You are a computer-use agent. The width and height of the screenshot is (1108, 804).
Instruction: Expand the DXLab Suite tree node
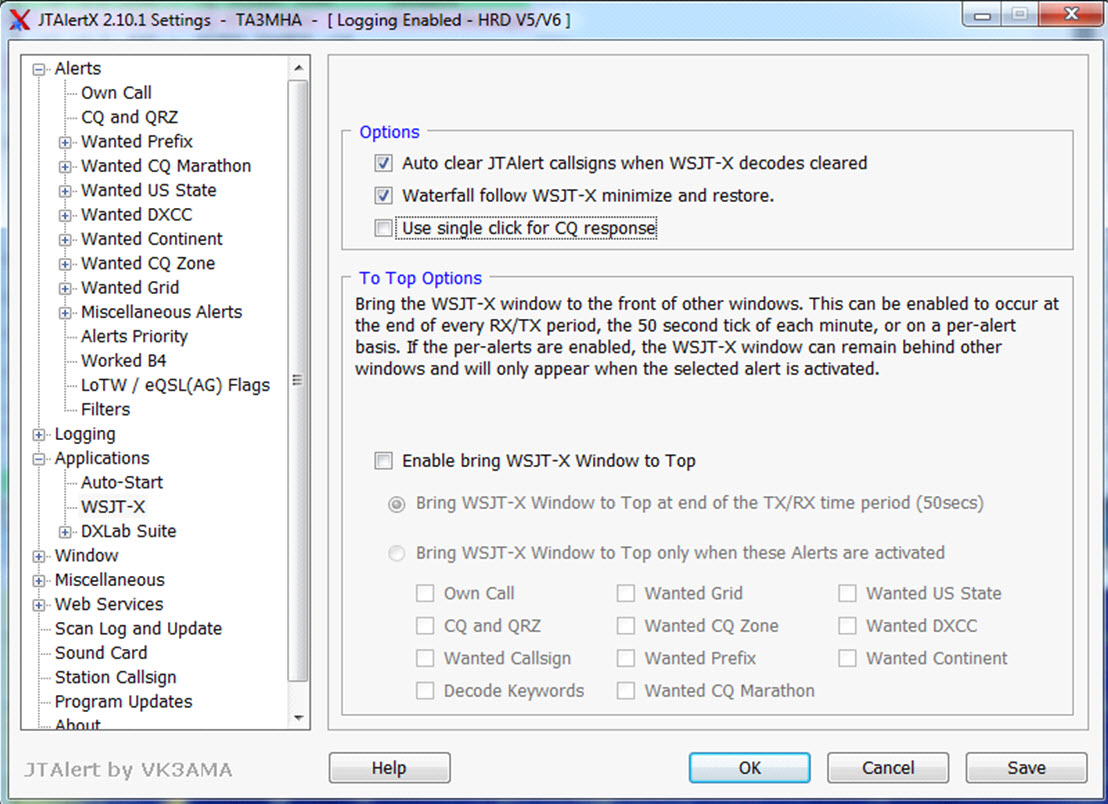tap(65, 532)
